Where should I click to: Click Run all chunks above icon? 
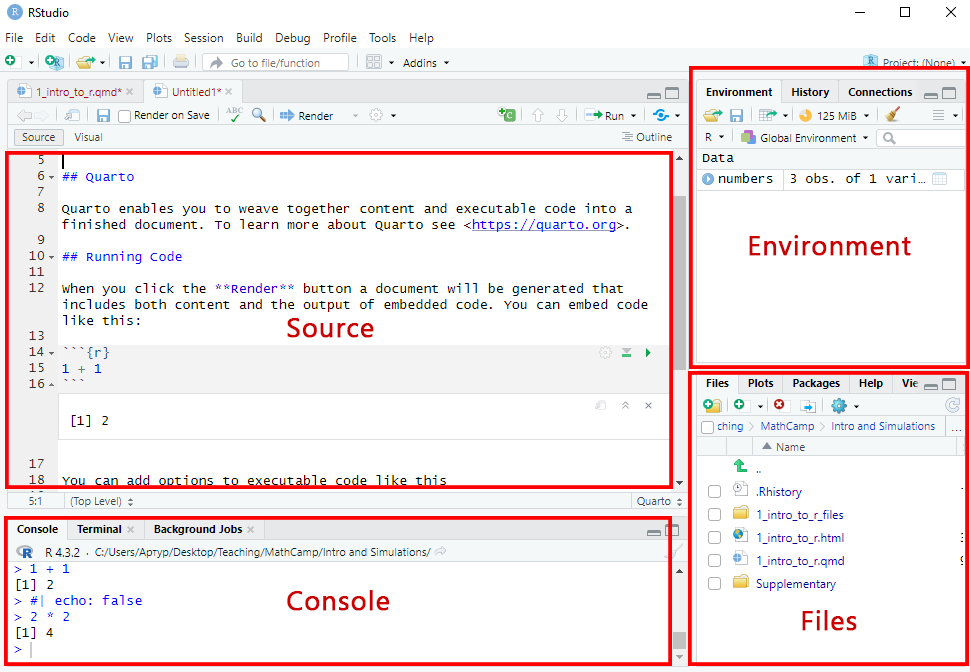(626, 353)
